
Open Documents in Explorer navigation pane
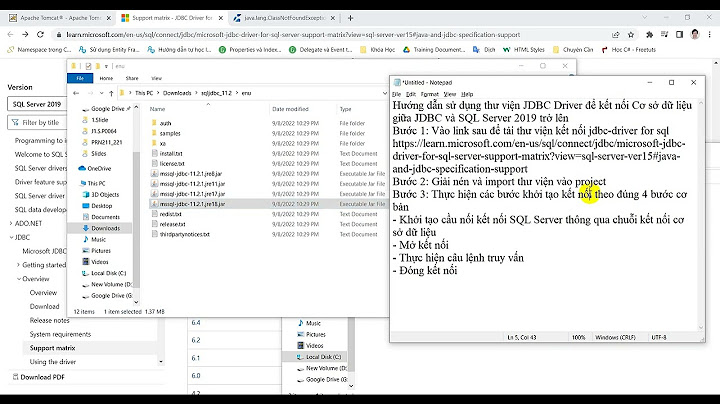coord(105,217)
